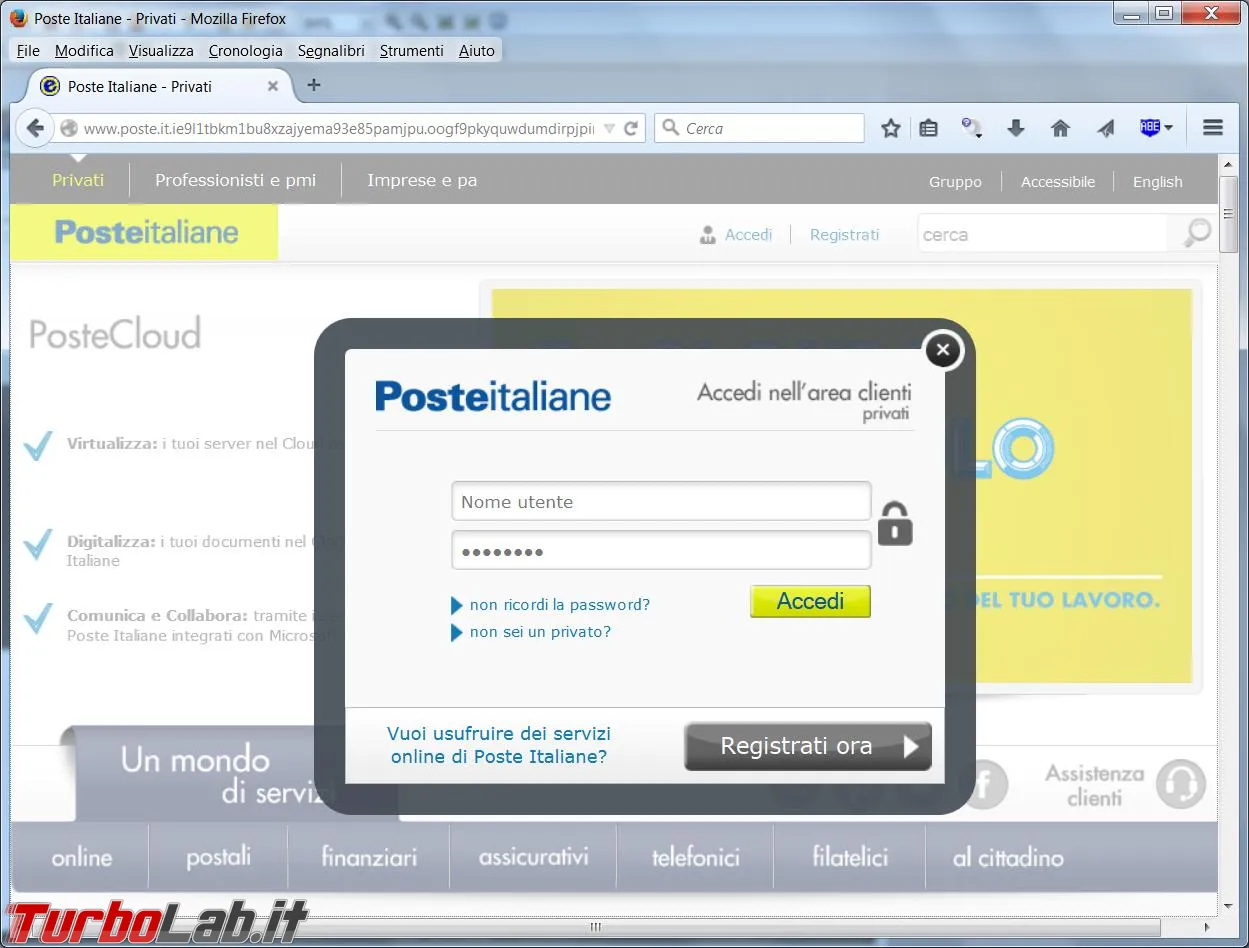The height and width of the screenshot is (948, 1249).
Task: Open the Strumenti menu
Action: click(411, 50)
